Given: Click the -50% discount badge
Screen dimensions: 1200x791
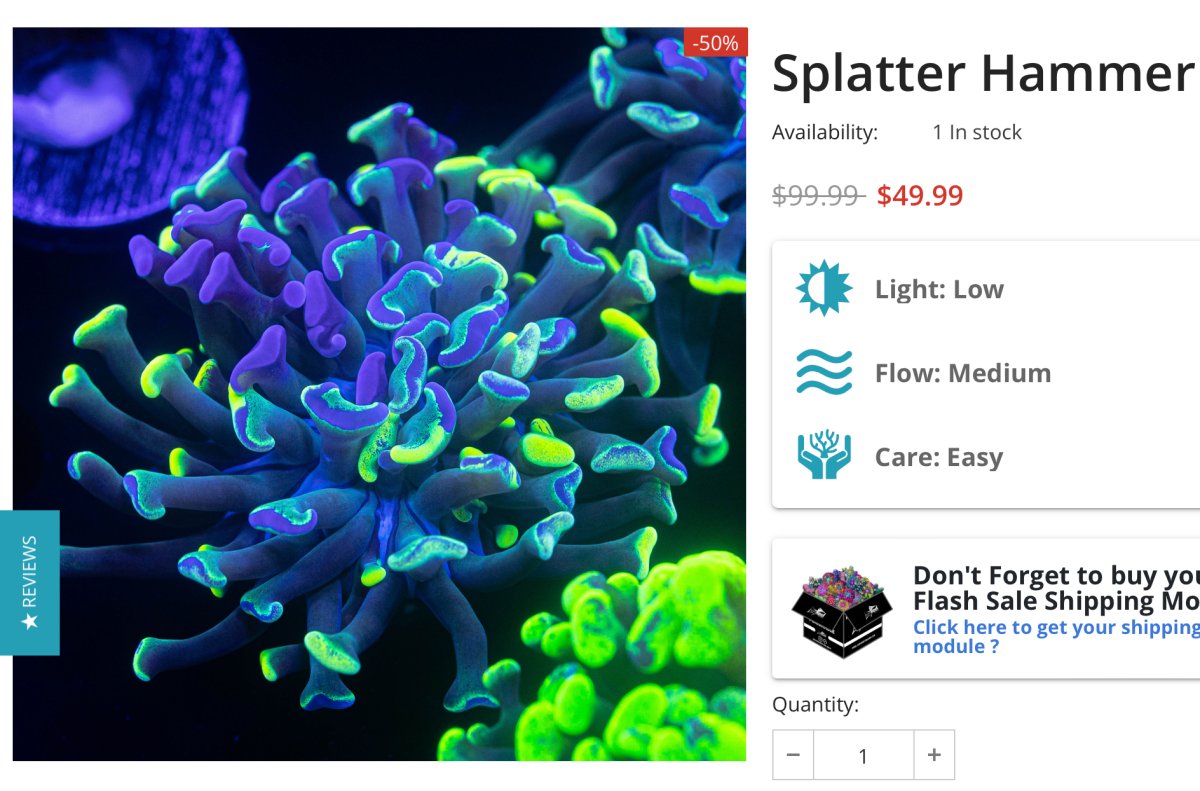Looking at the screenshot, I should 716,42.
